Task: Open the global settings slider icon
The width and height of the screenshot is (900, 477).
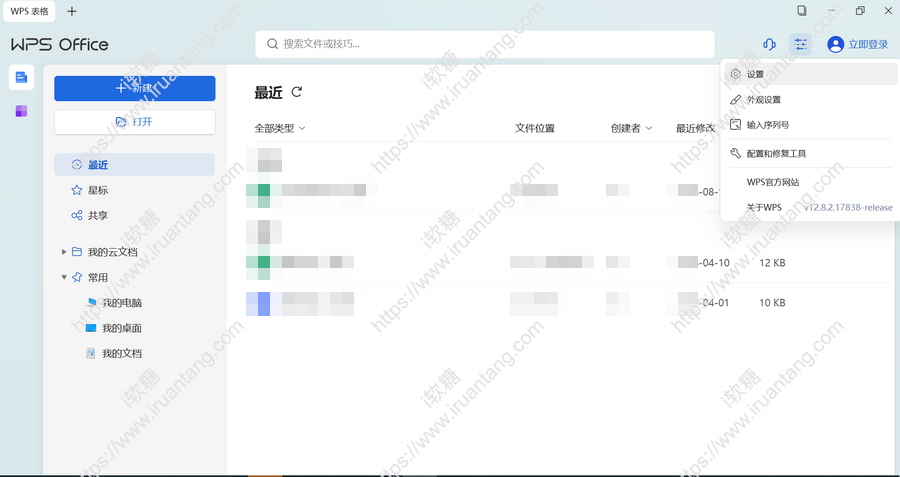Action: click(800, 44)
